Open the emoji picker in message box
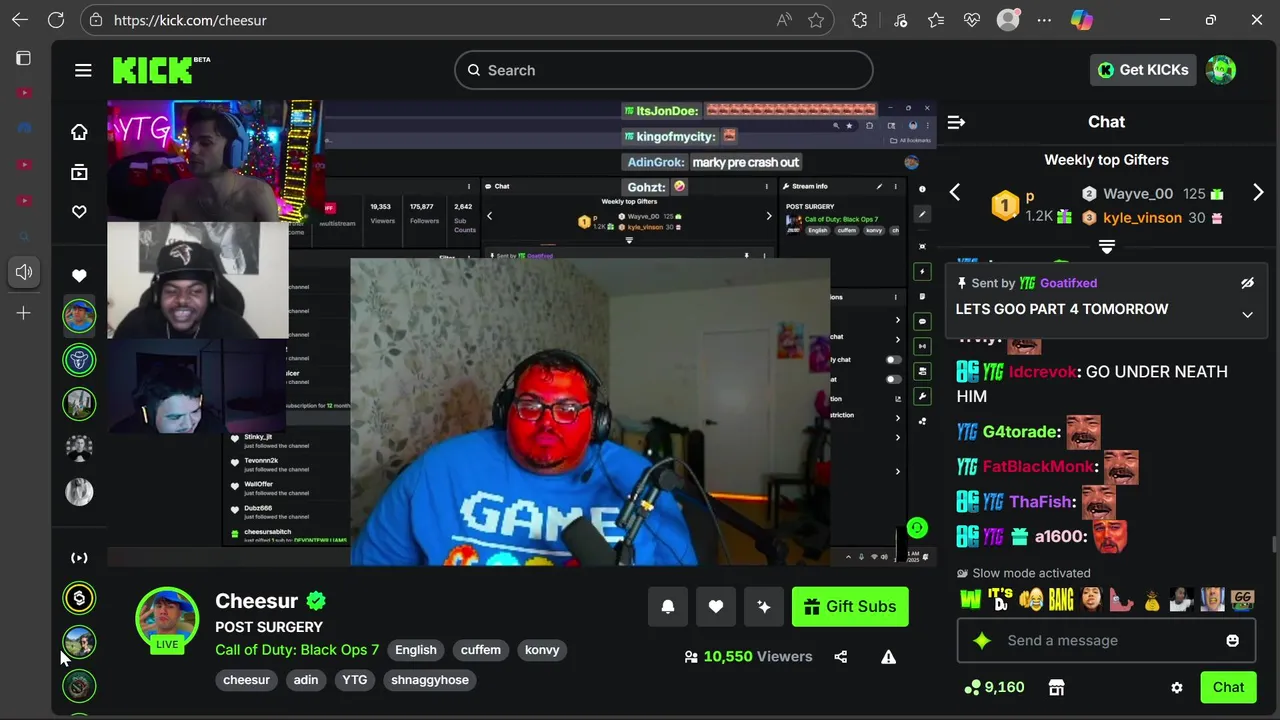Image resolution: width=1280 pixels, height=720 pixels. (1233, 640)
